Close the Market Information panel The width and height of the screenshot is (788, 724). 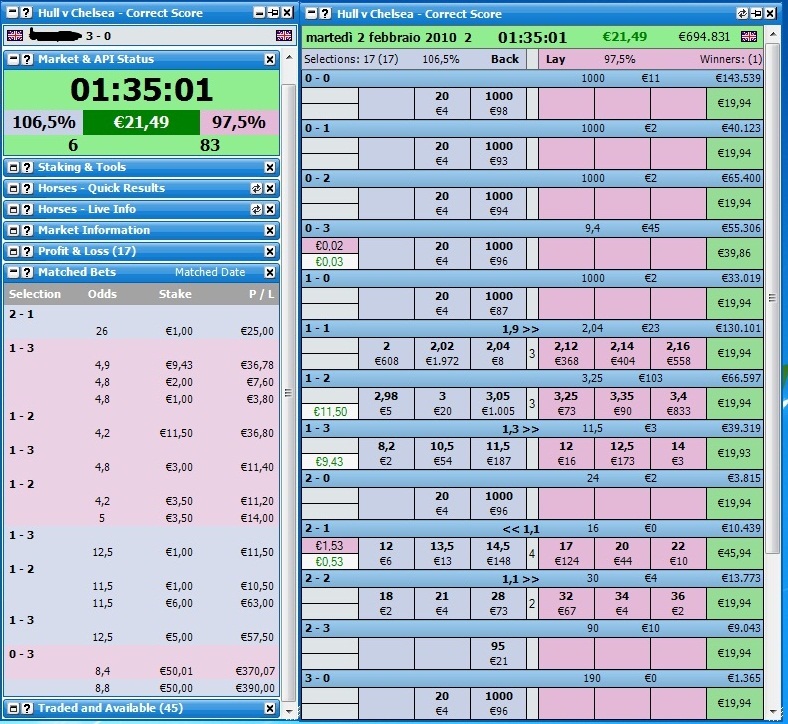(x=270, y=231)
